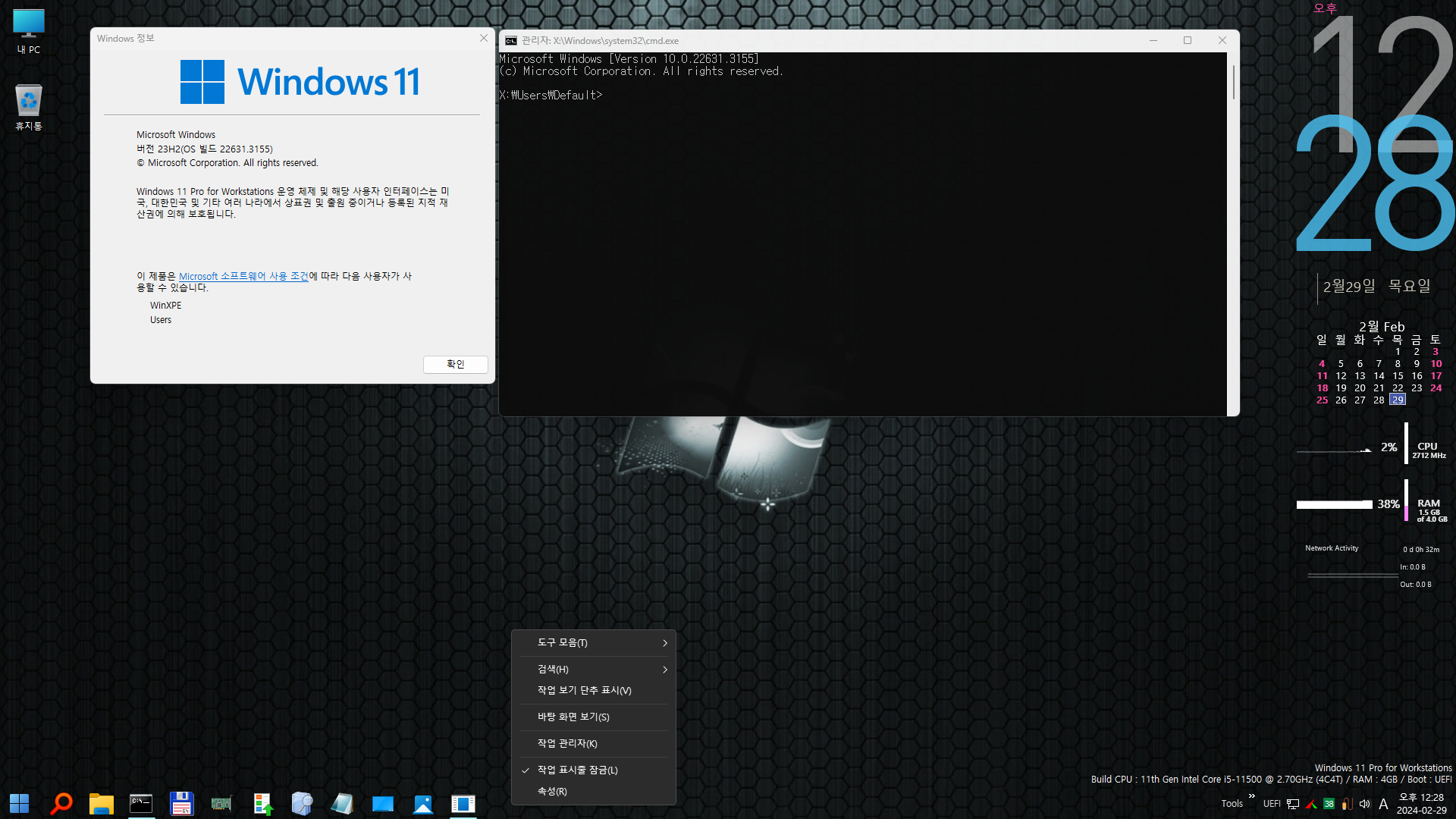Open File Explorer folder icon on taskbar
The height and width of the screenshot is (819, 1456).
[x=101, y=803]
